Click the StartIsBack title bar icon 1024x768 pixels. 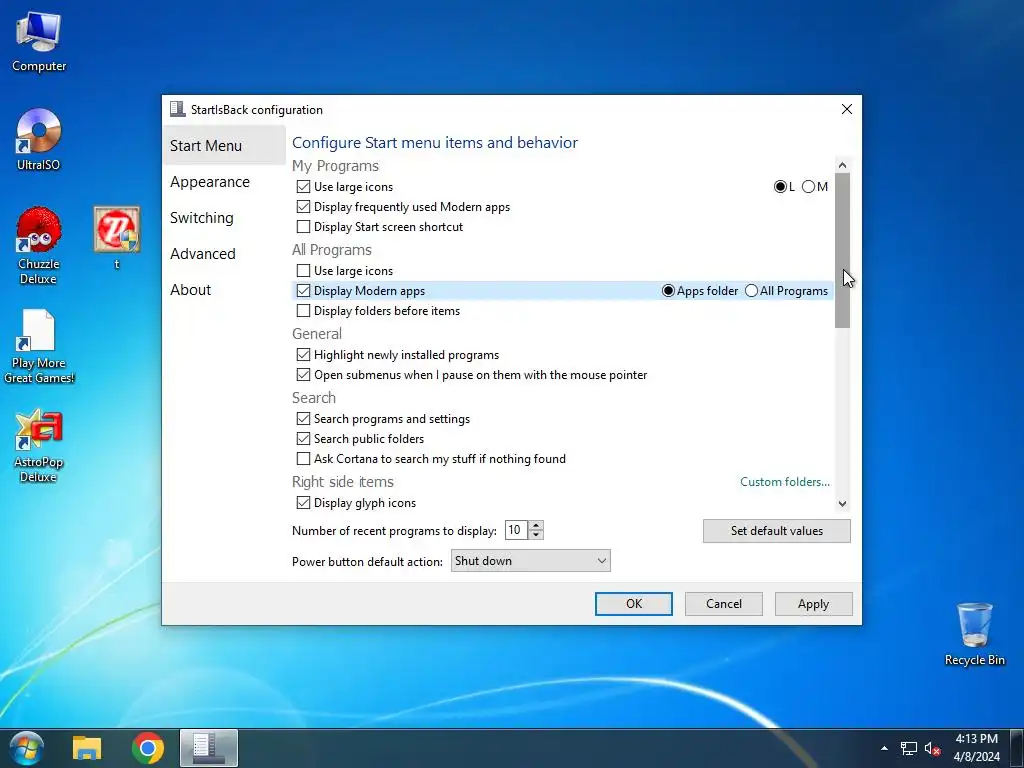point(178,109)
